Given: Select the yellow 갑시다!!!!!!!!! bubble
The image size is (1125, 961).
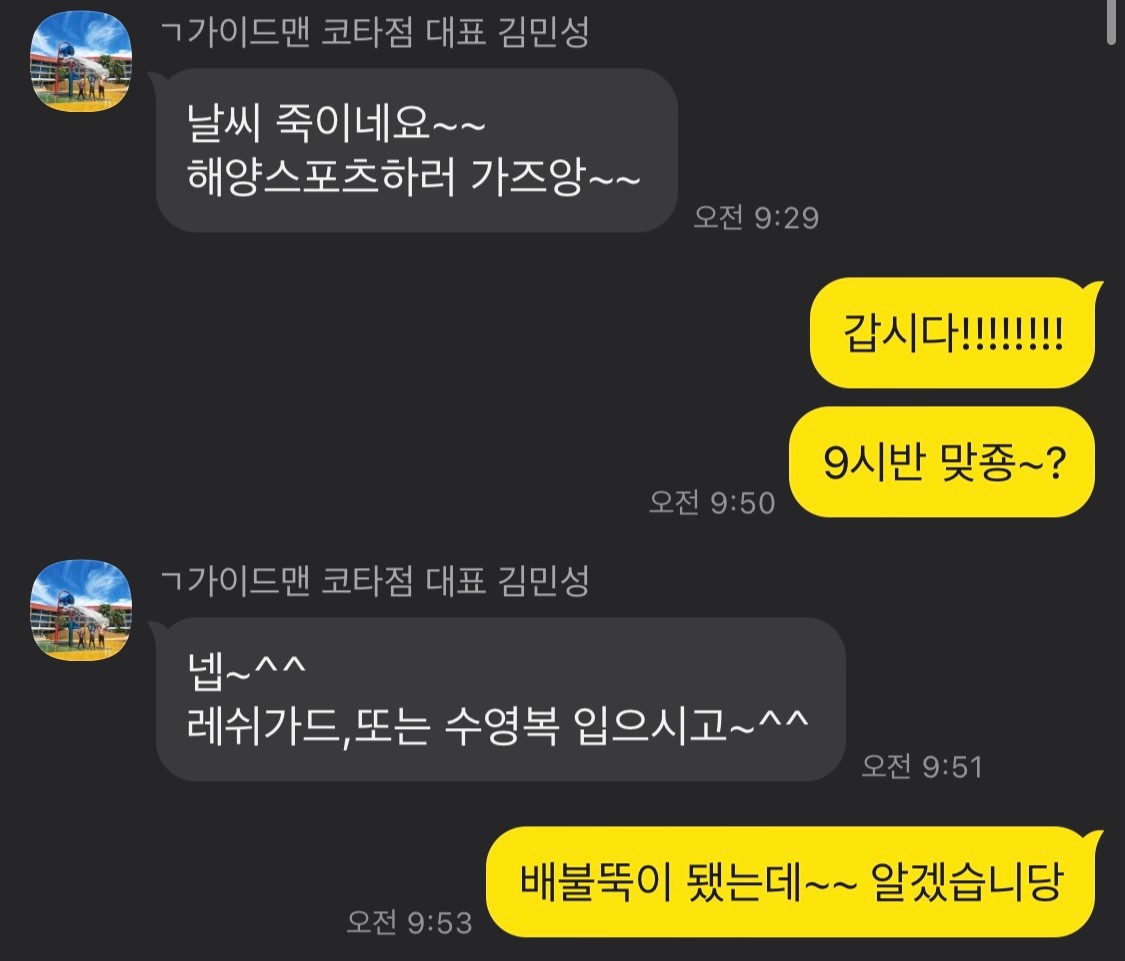Looking at the screenshot, I should click(x=953, y=333).
